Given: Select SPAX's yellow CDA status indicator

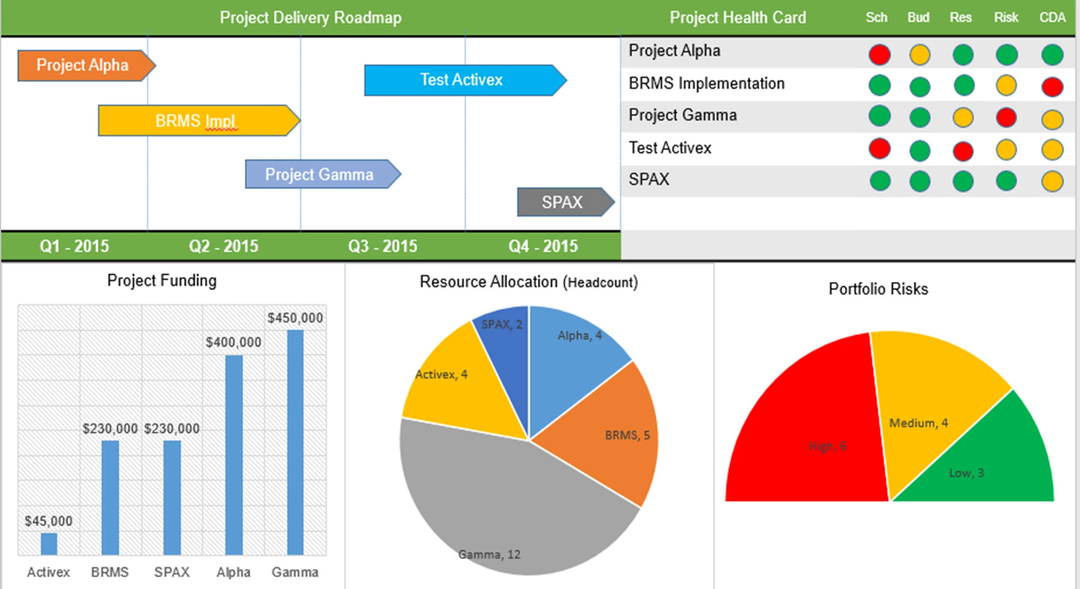Looking at the screenshot, I should (x=1051, y=182).
